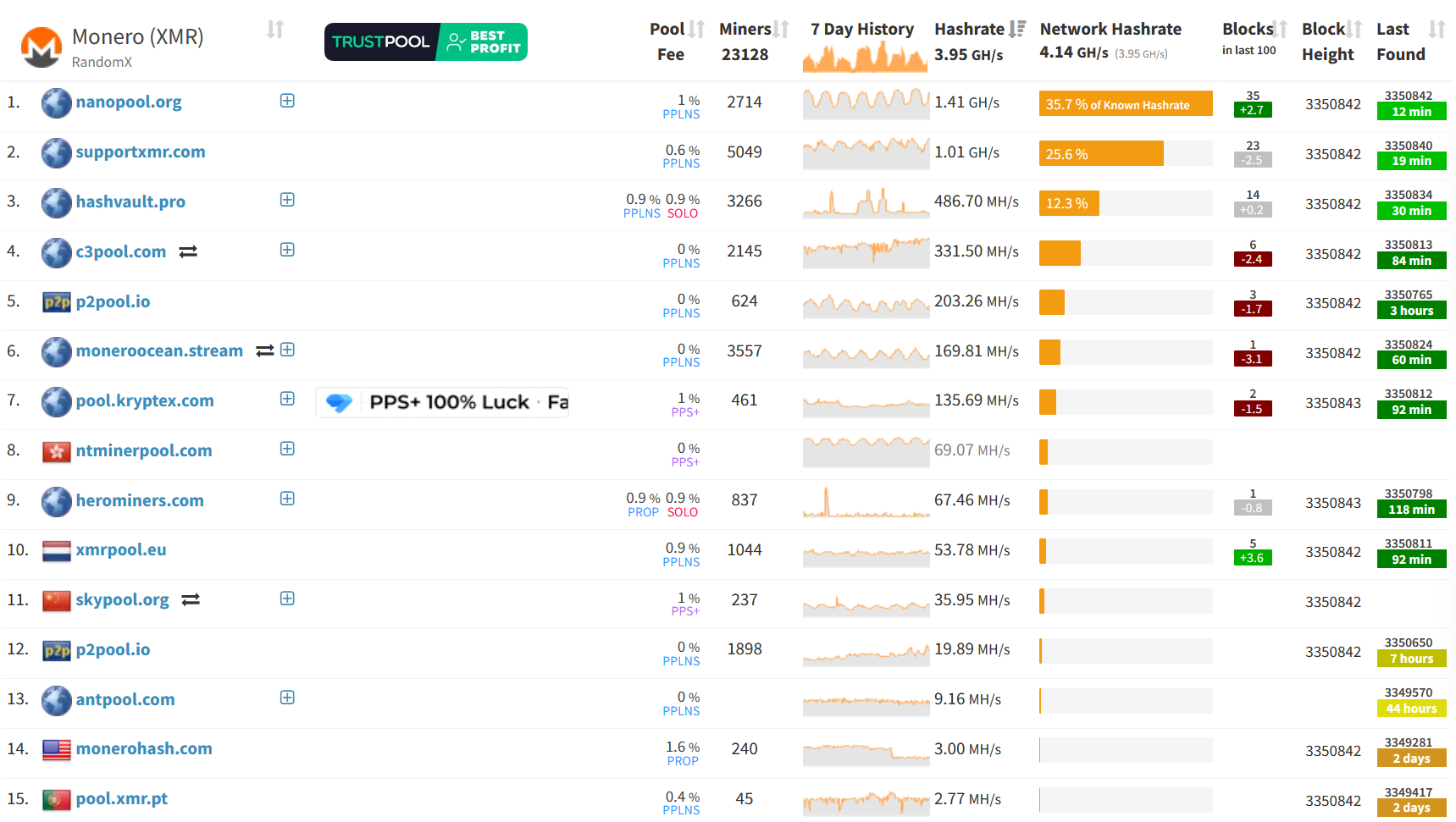
Task: Click nanopool 12 min last found badge
Action: click(1411, 112)
